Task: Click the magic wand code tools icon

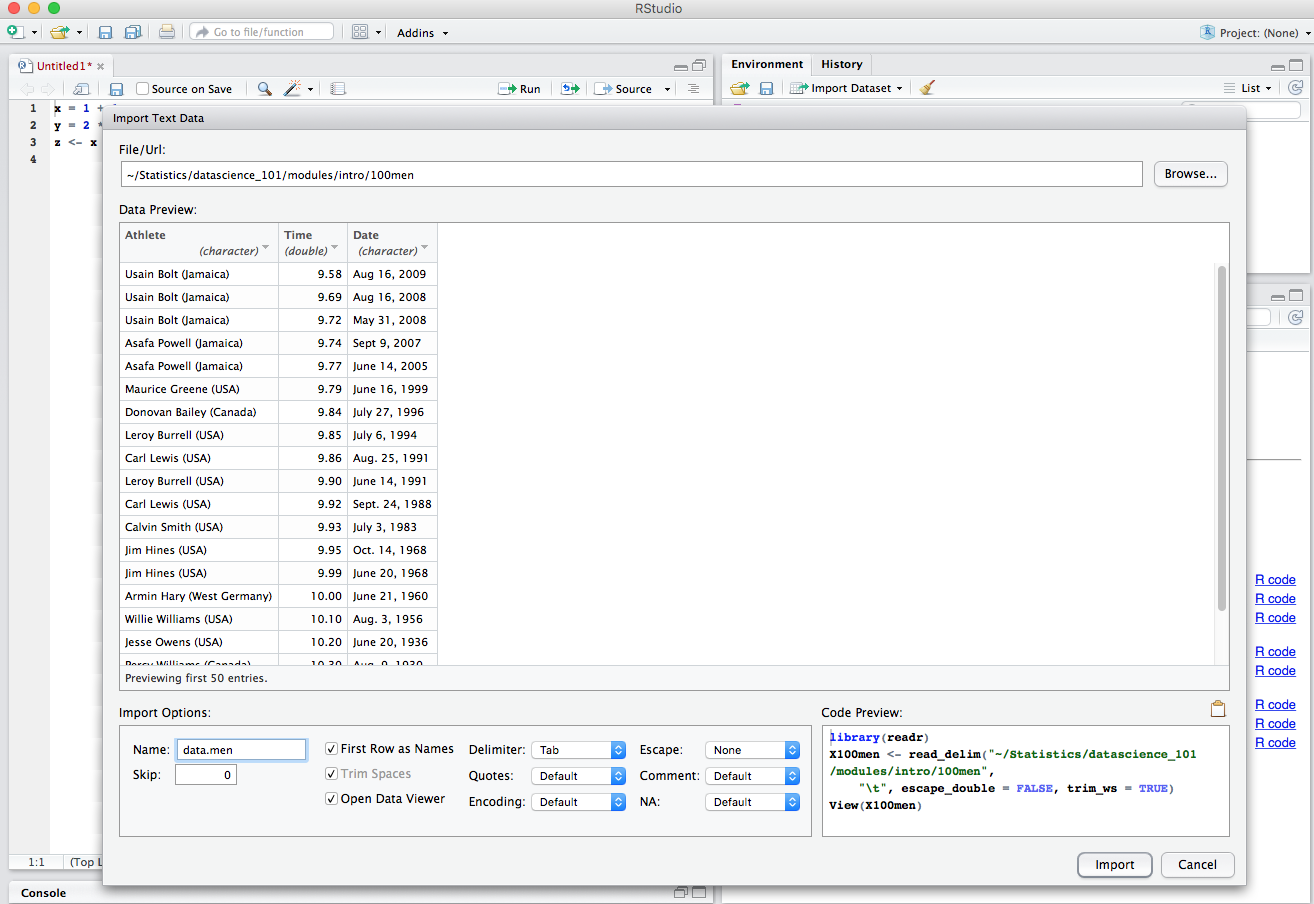Action: pos(292,89)
